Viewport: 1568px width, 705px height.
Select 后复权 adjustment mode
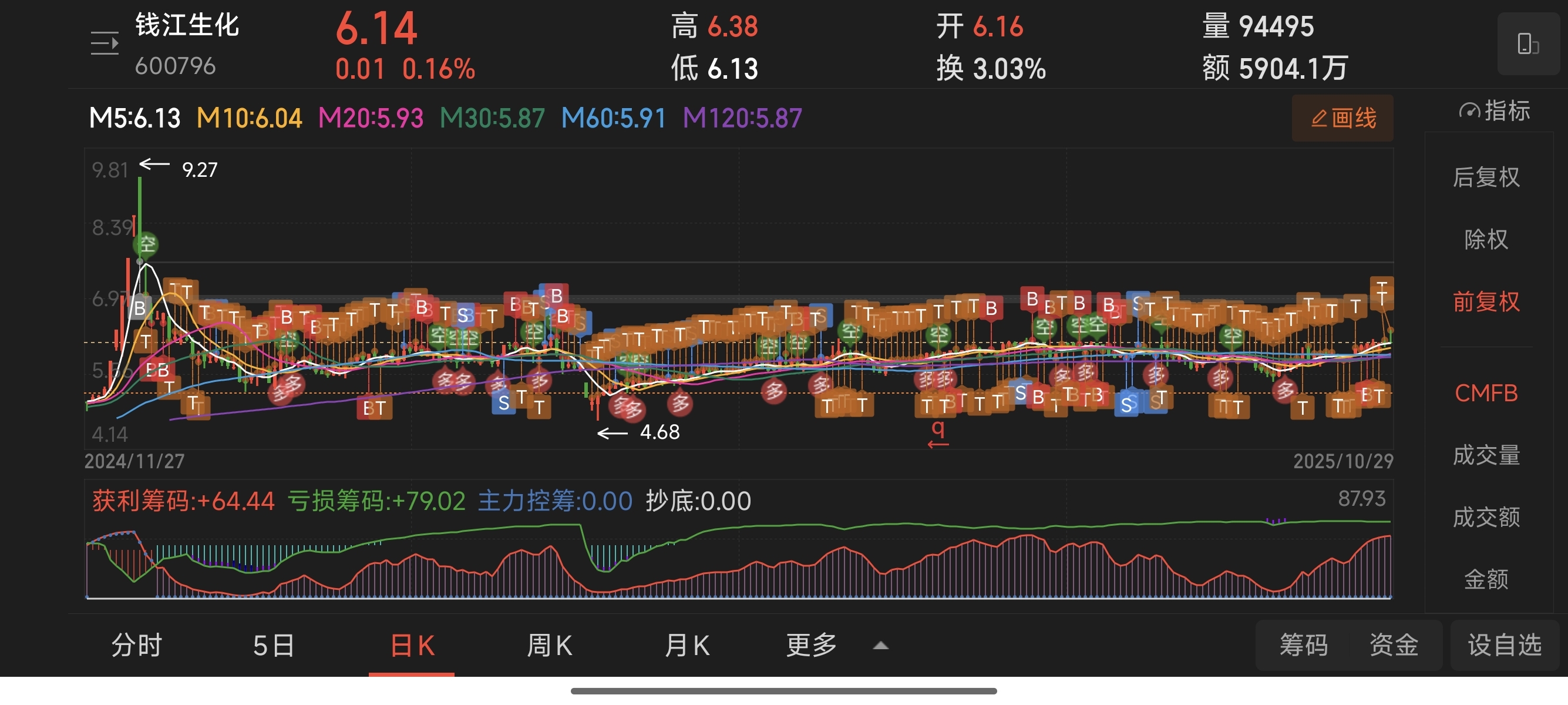coord(1486,177)
